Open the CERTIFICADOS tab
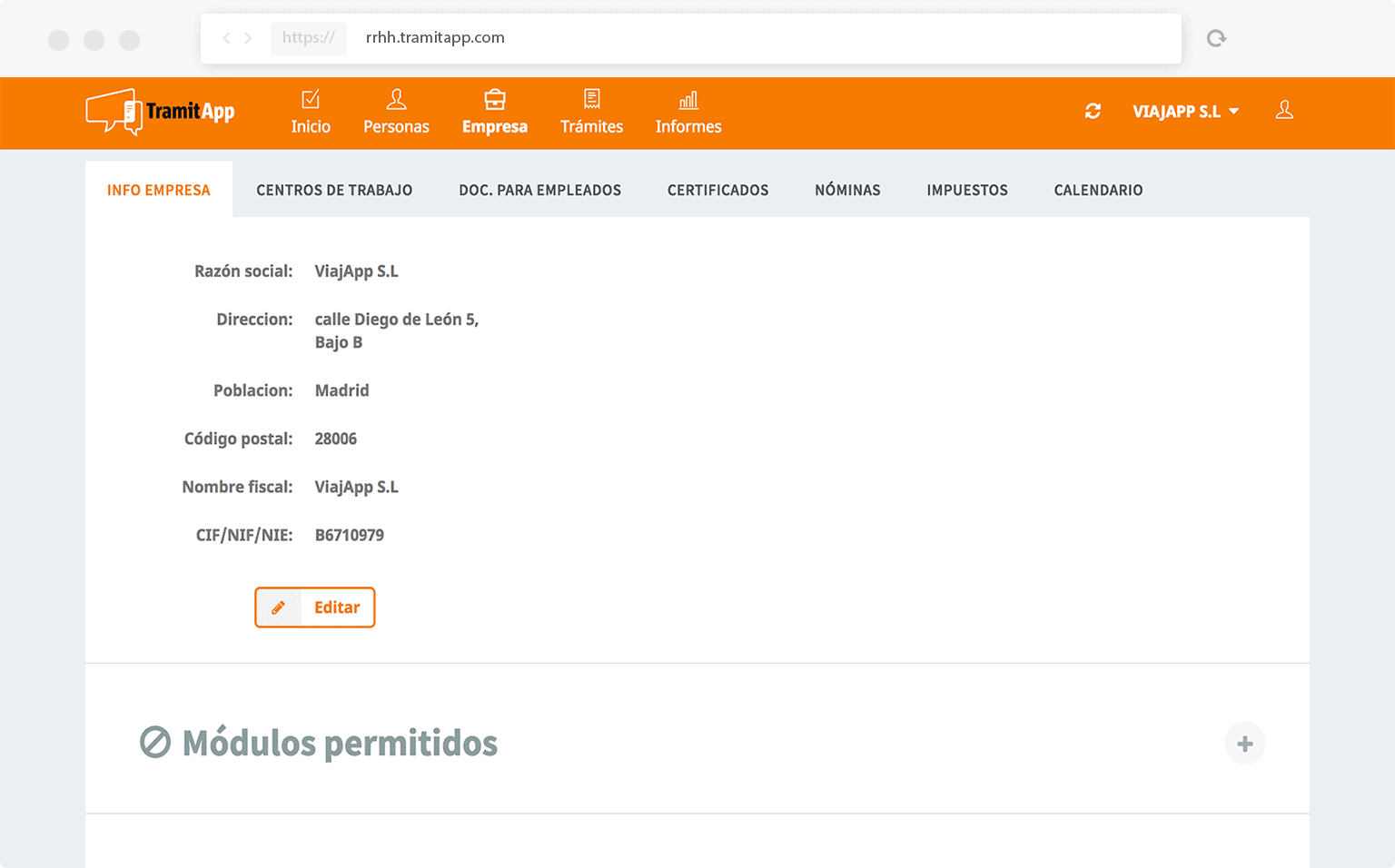 coord(717,190)
